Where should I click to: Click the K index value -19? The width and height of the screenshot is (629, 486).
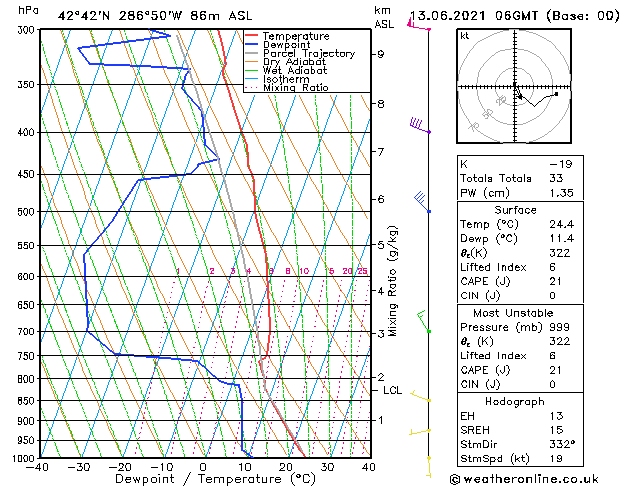(x=561, y=164)
